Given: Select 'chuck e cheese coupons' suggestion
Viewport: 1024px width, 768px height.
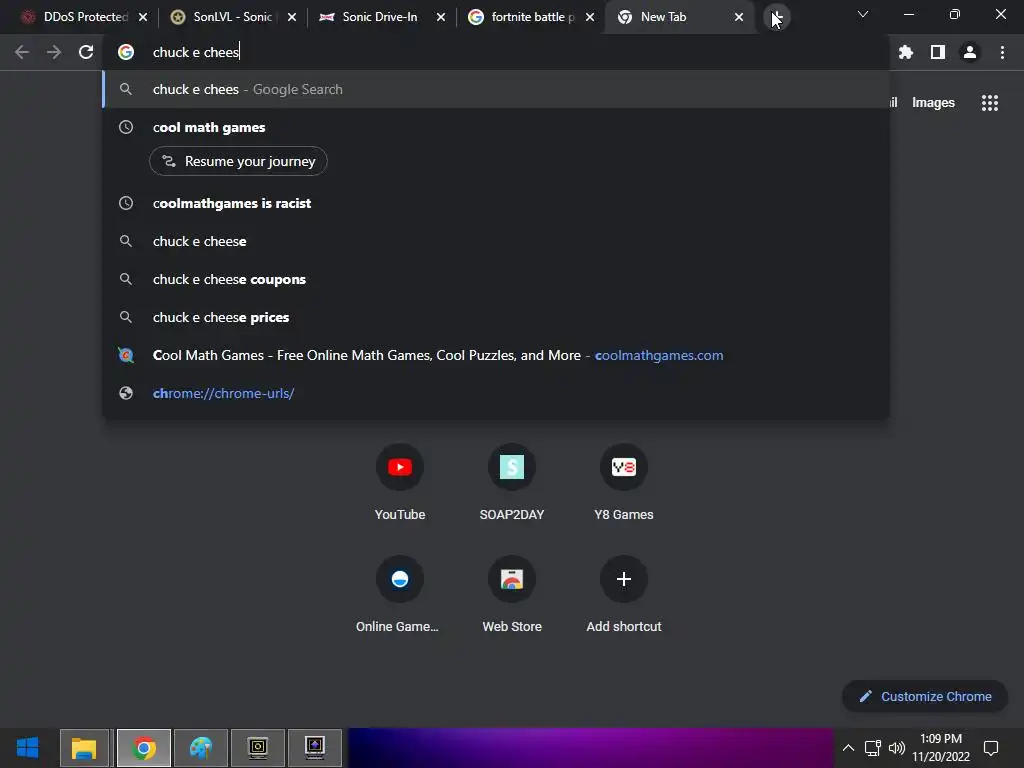Looking at the screenshot, I should (x=496, y=280).
